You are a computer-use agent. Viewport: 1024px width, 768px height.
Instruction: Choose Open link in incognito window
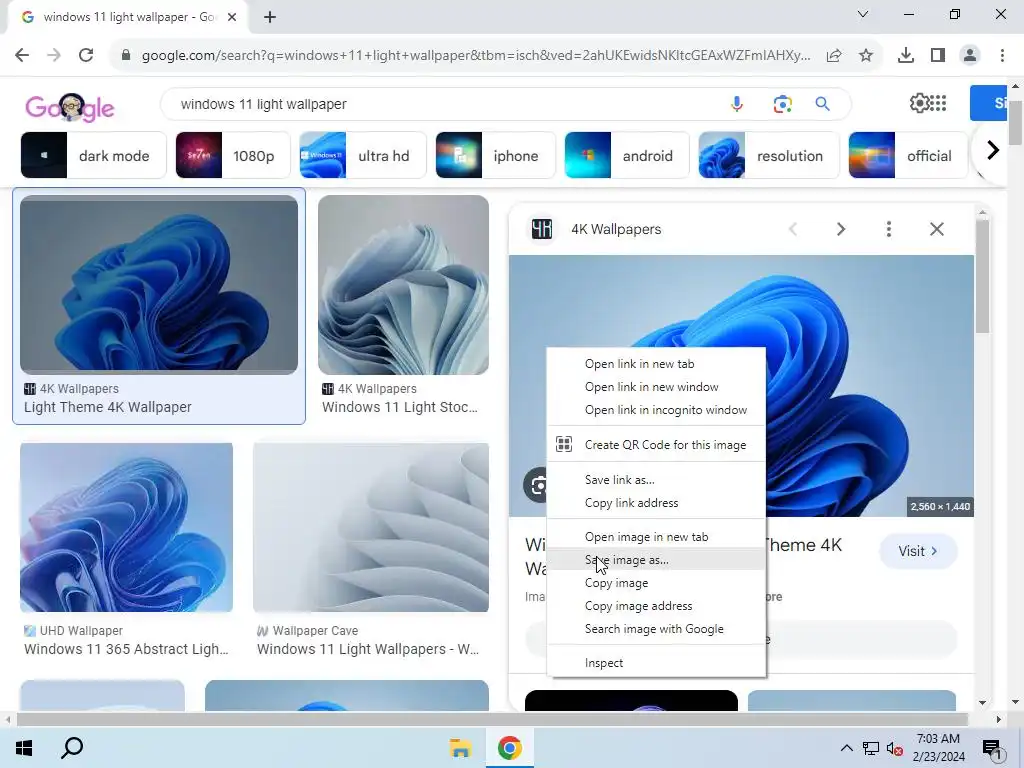(x=656, y=409)
